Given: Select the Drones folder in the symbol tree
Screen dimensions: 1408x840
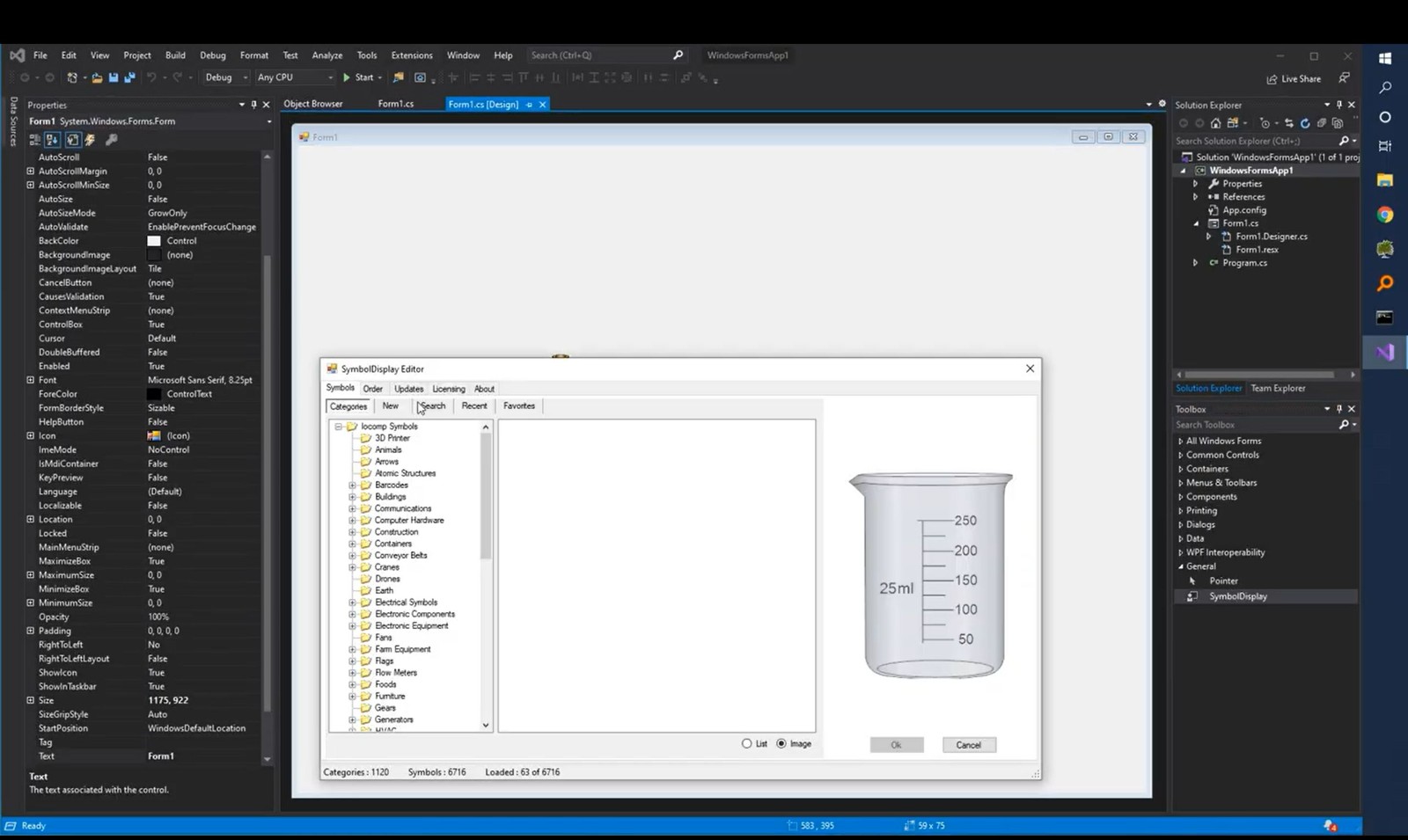Looking at the screenshot, I should [387, 579].
